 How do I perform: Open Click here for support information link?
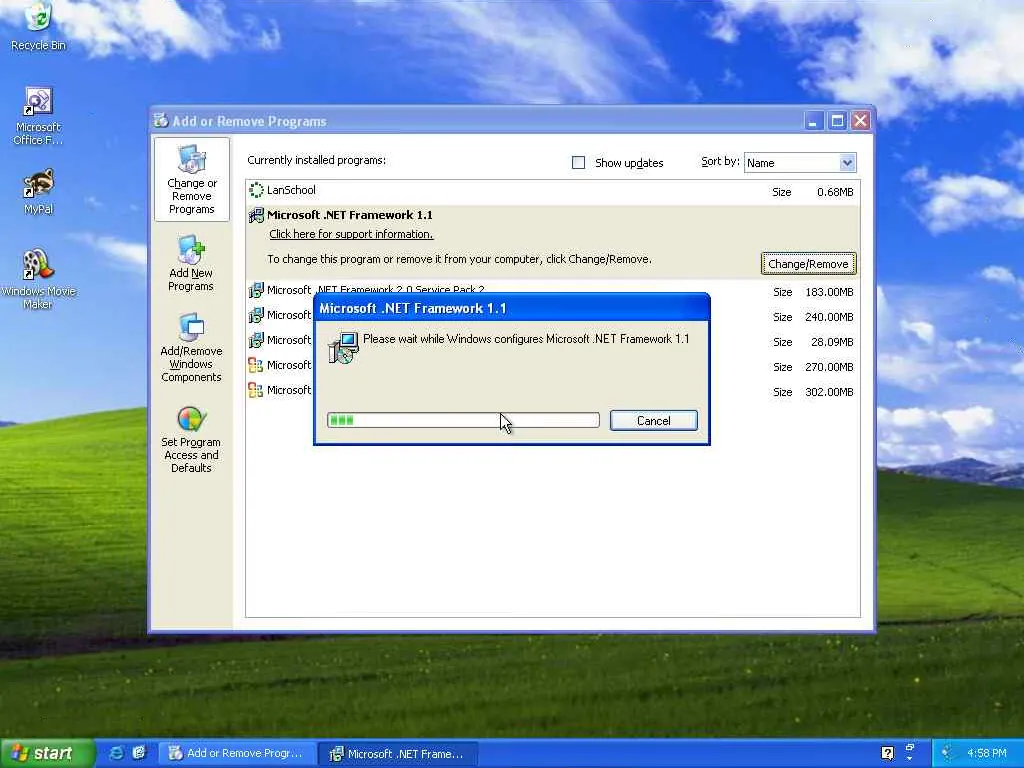[351, 234]
